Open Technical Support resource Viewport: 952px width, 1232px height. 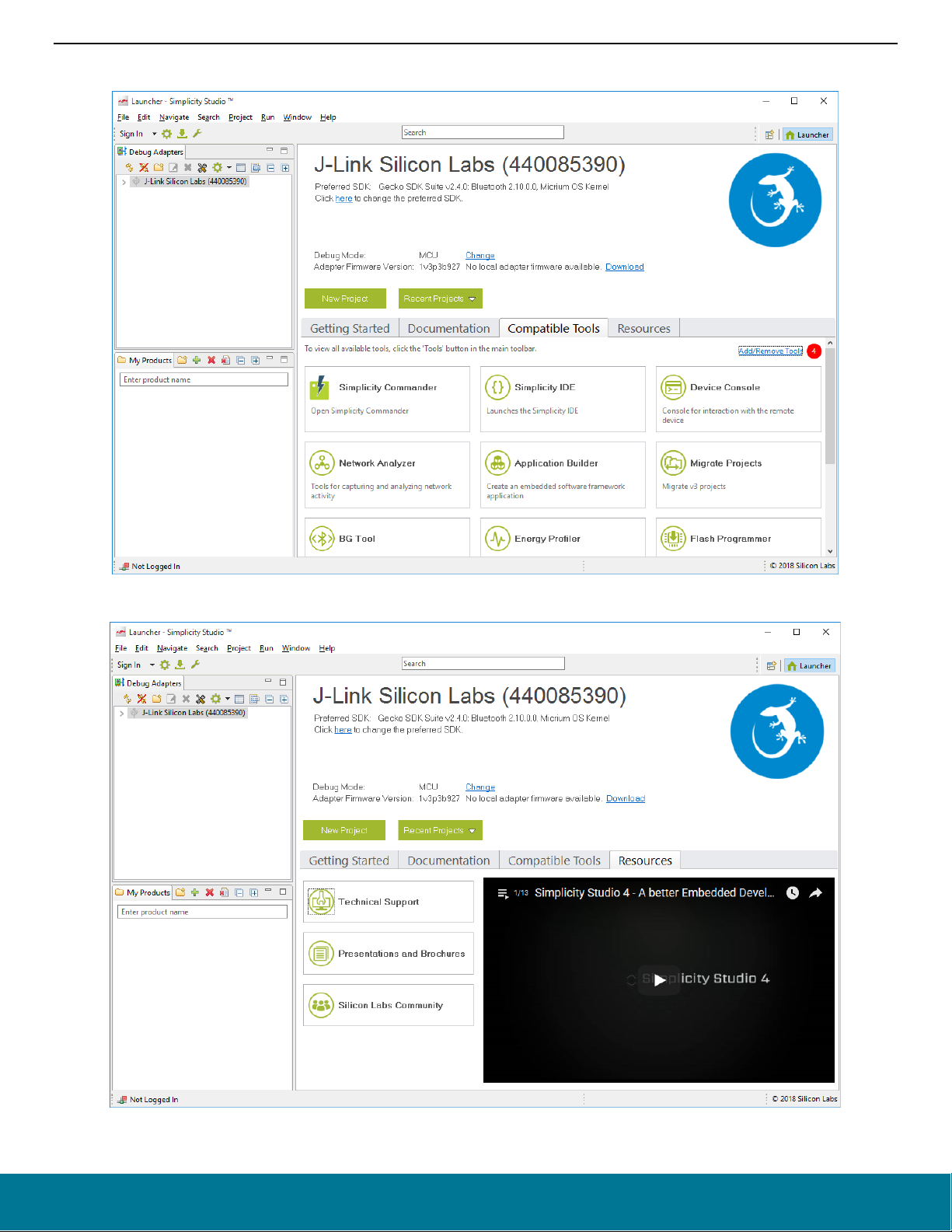click(x=388, y=902)
